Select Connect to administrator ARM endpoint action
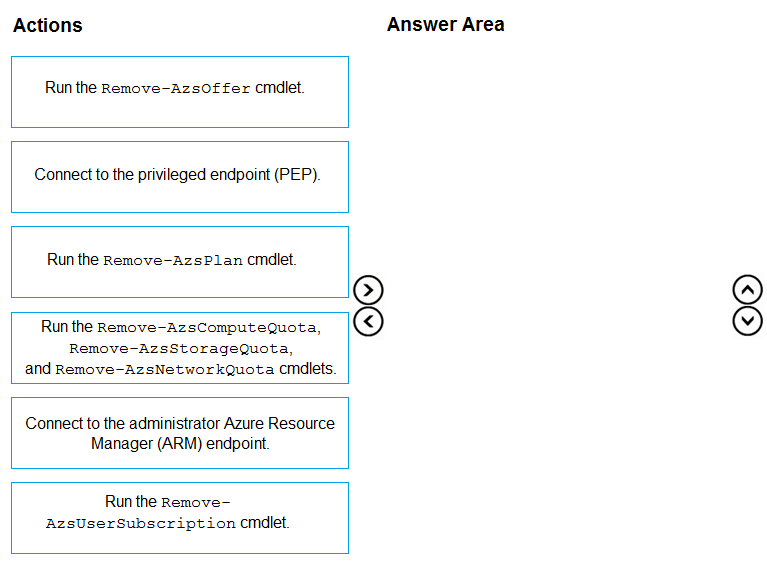Viewport: 767px width, 565px height. click(180, 433)
